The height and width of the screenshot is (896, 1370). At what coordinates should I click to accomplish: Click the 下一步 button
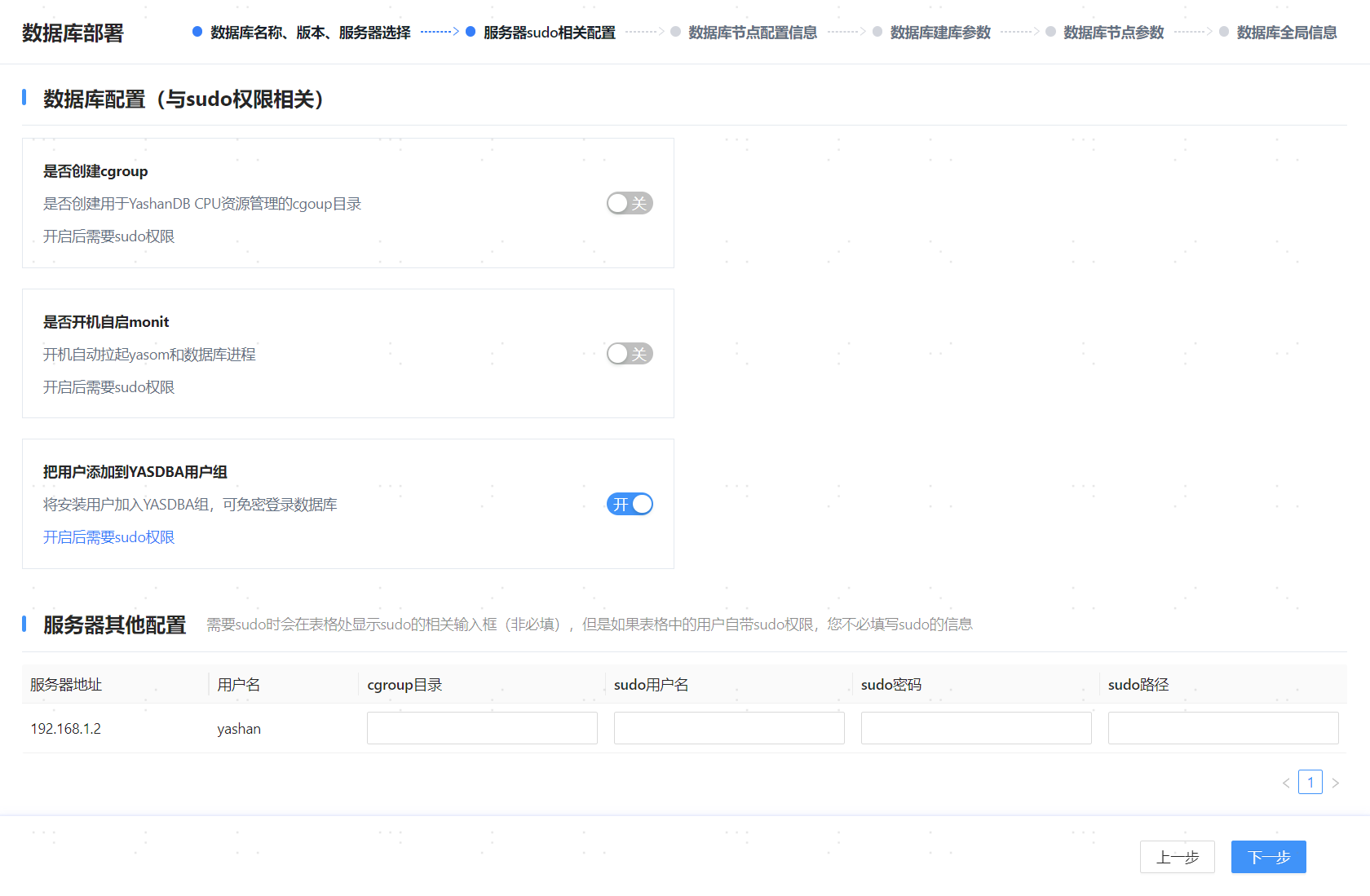pyautogui.click(x=1268, y=857)
